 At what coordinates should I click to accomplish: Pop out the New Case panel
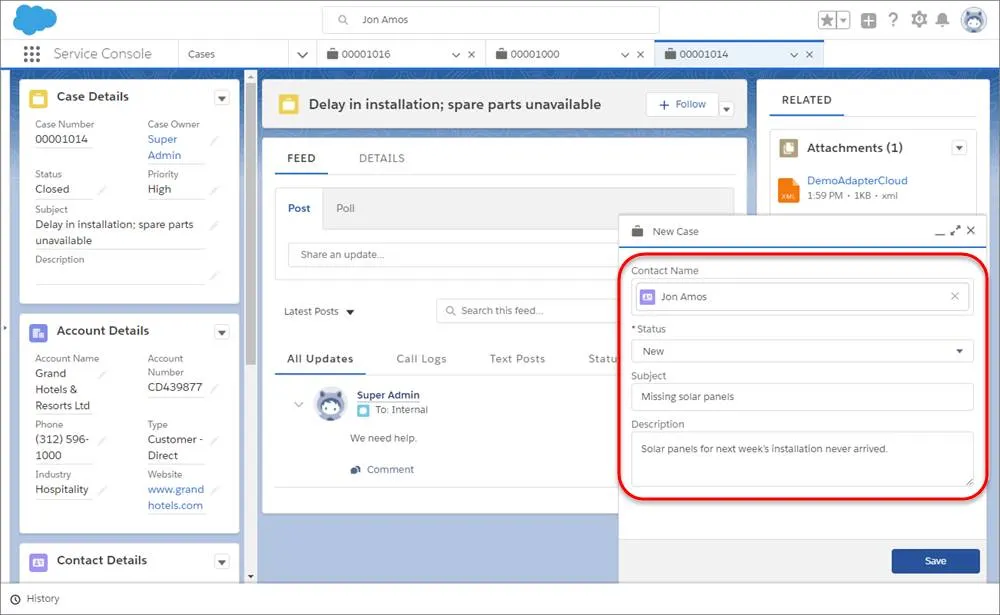click(x=955, y=231)
